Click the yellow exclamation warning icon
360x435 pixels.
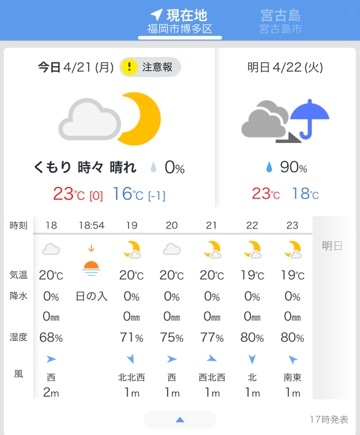coord(129,67)
